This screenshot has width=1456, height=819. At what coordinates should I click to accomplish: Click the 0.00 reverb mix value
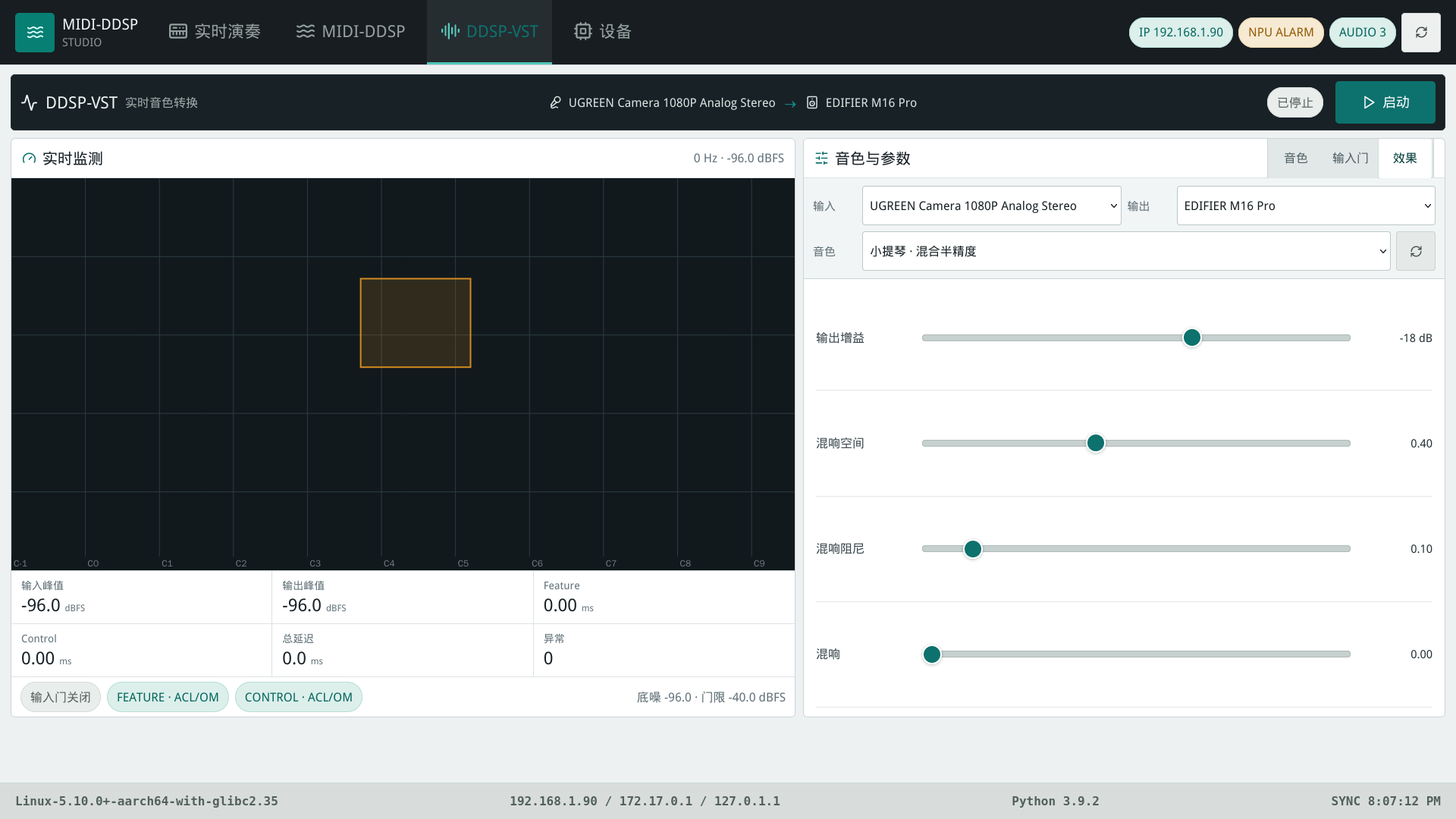coord(1421,654)
